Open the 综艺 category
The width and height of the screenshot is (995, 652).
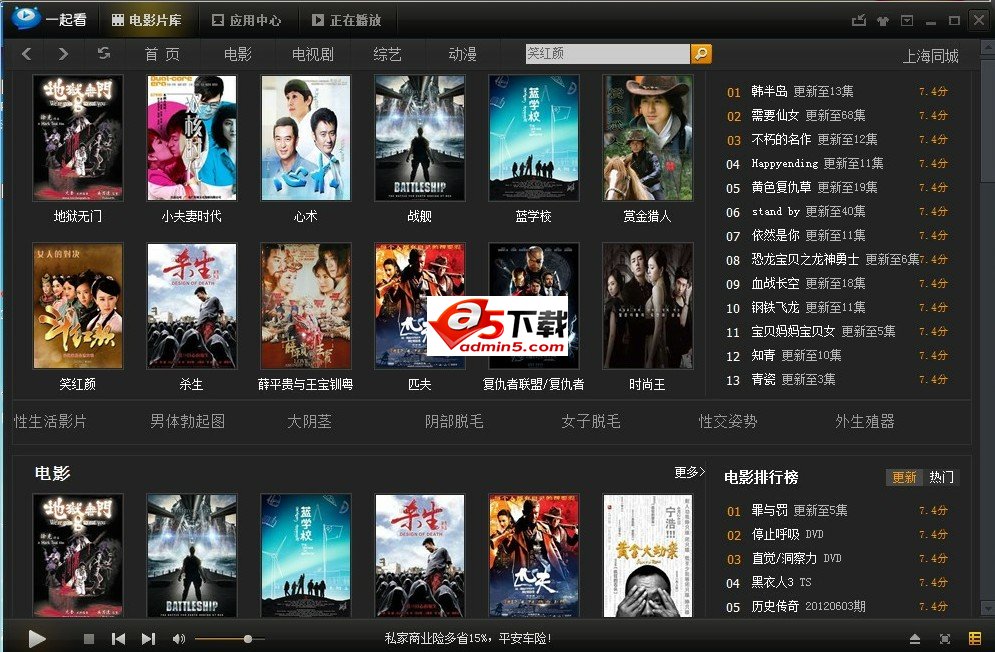pos(387,55)
